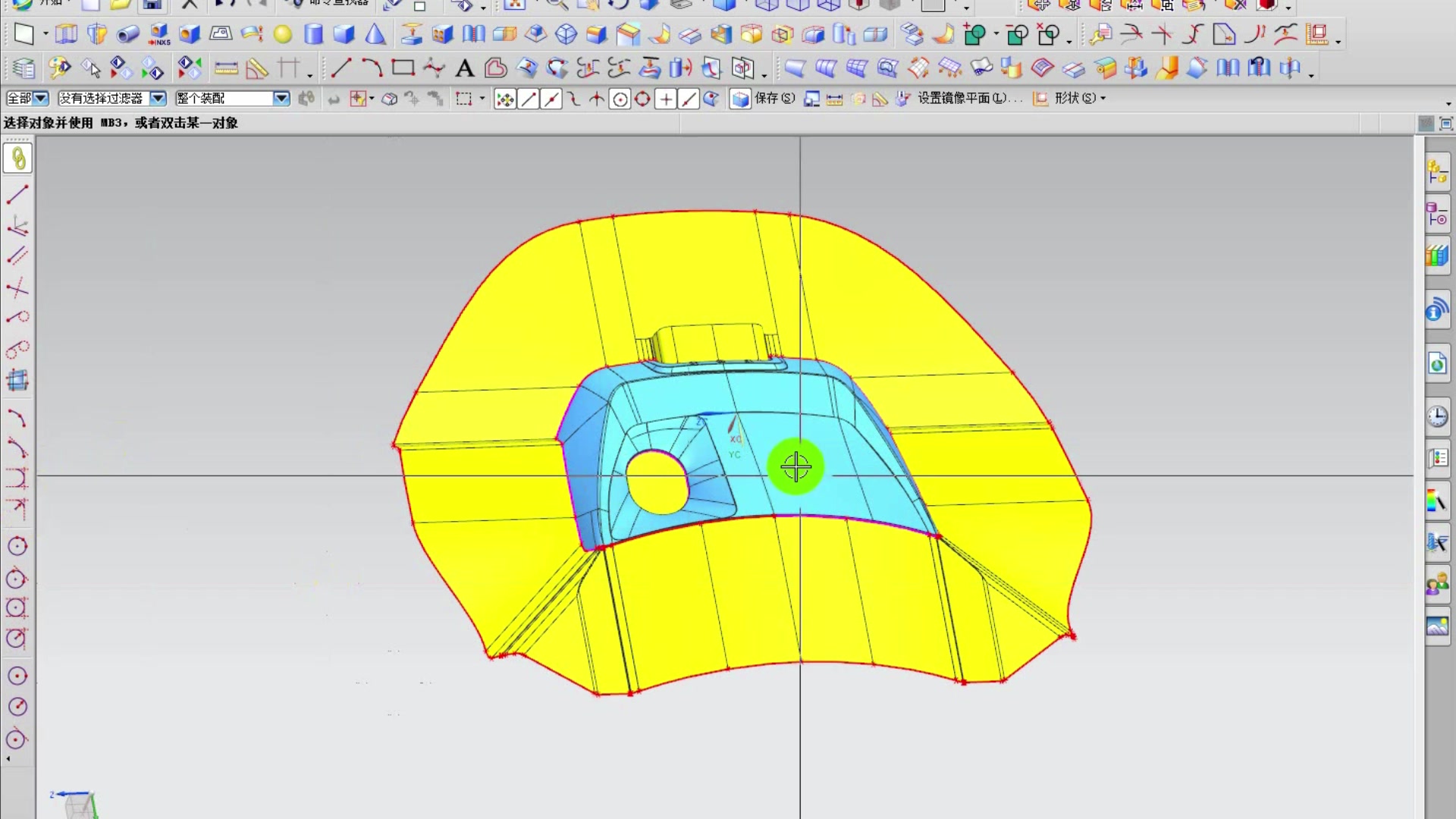
Task: Select the Sphere primitive tool
Action: pos(283,35)
